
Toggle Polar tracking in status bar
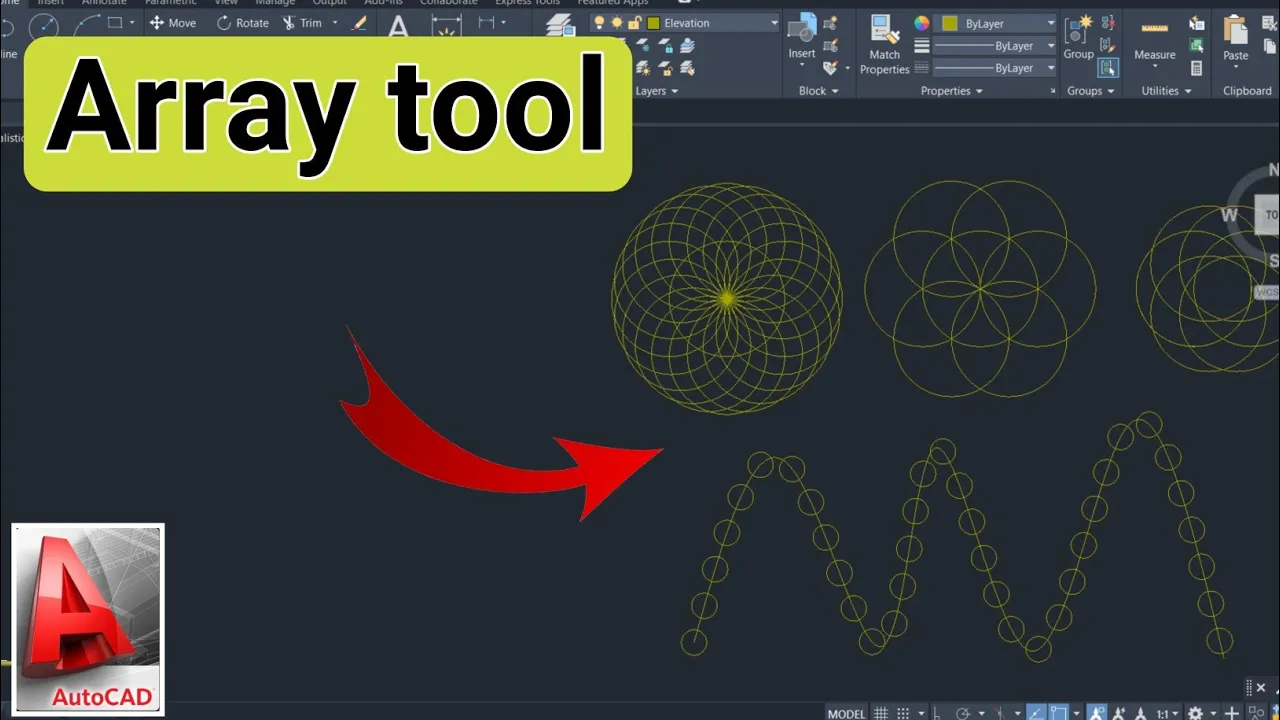tap(962, 713)
